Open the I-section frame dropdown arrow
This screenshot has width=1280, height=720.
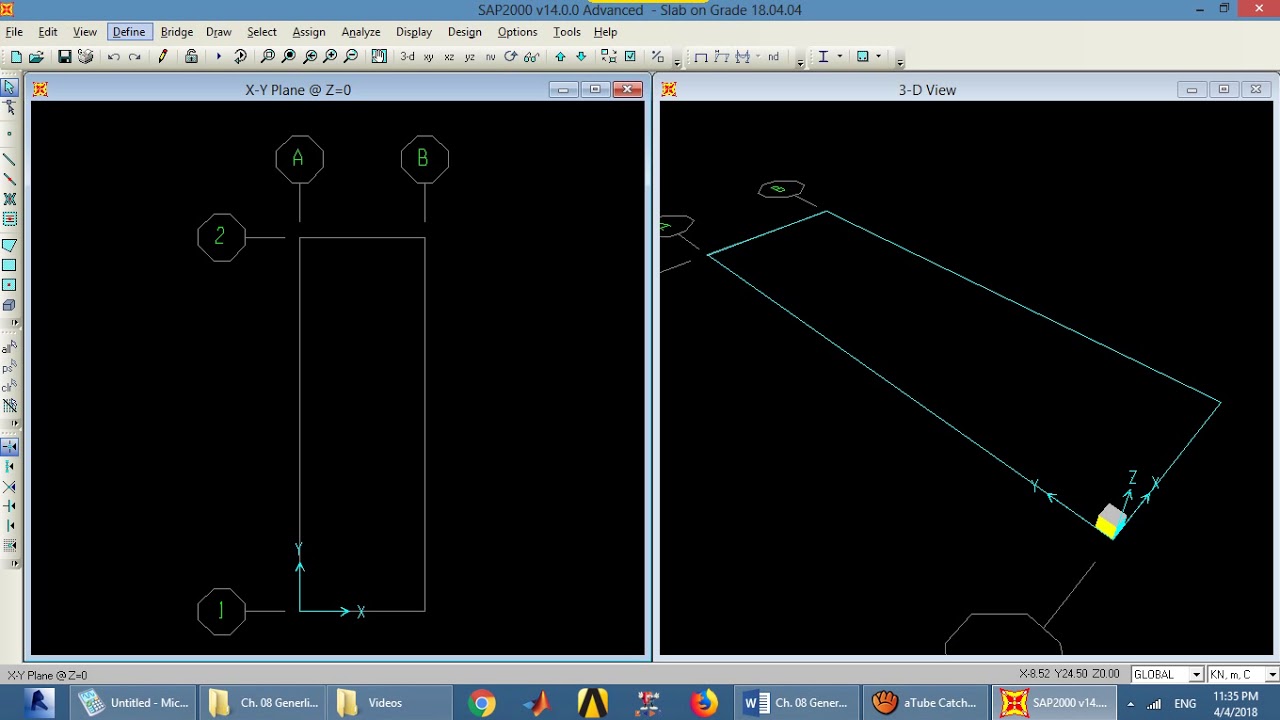(x=840, y=57)
